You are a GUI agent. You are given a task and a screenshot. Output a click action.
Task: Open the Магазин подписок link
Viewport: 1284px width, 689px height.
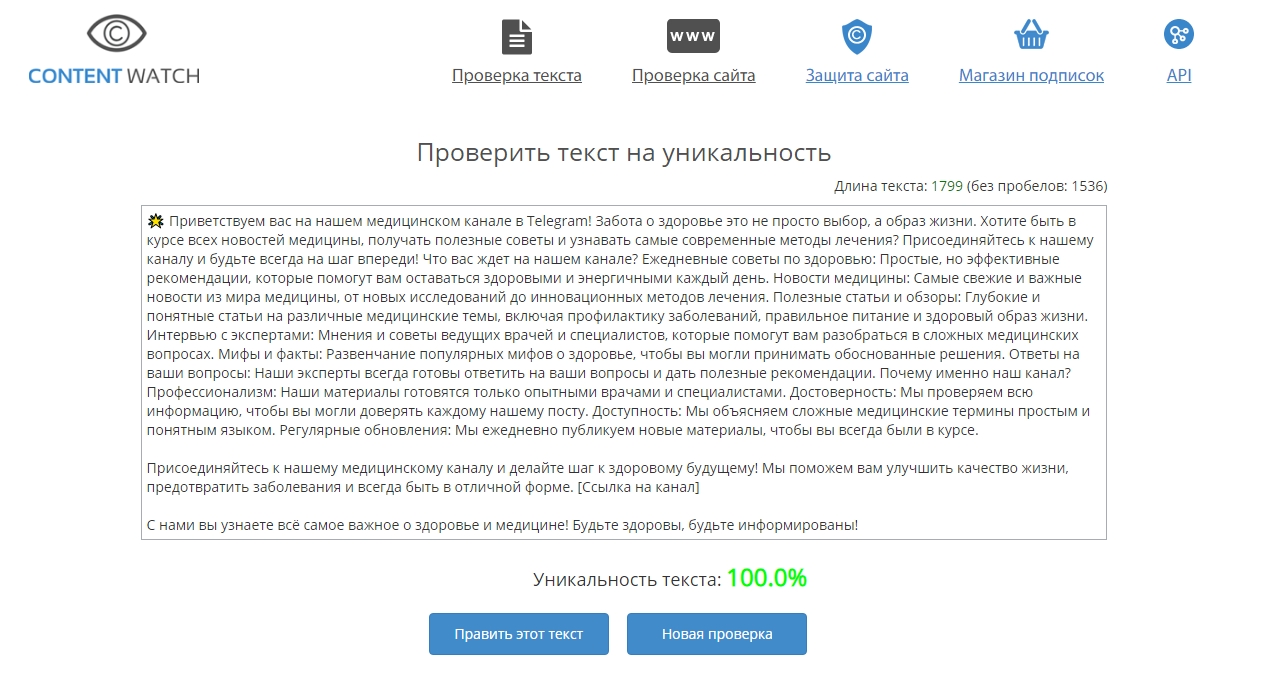point(1031,76)
